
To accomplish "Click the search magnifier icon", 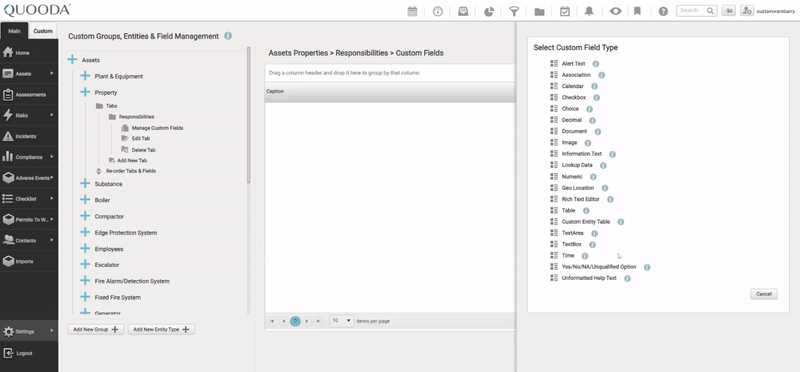I will point(710,10).
